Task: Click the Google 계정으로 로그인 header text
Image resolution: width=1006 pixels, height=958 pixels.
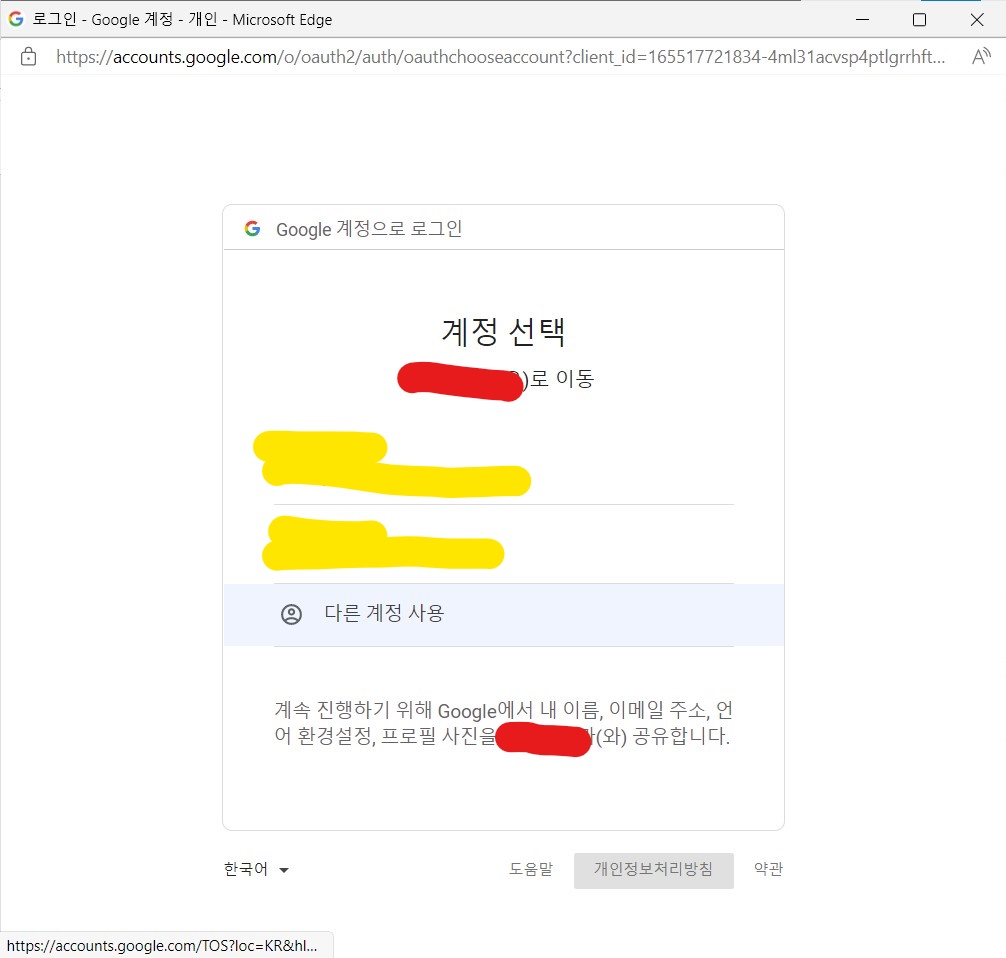Action: [369, 229]
